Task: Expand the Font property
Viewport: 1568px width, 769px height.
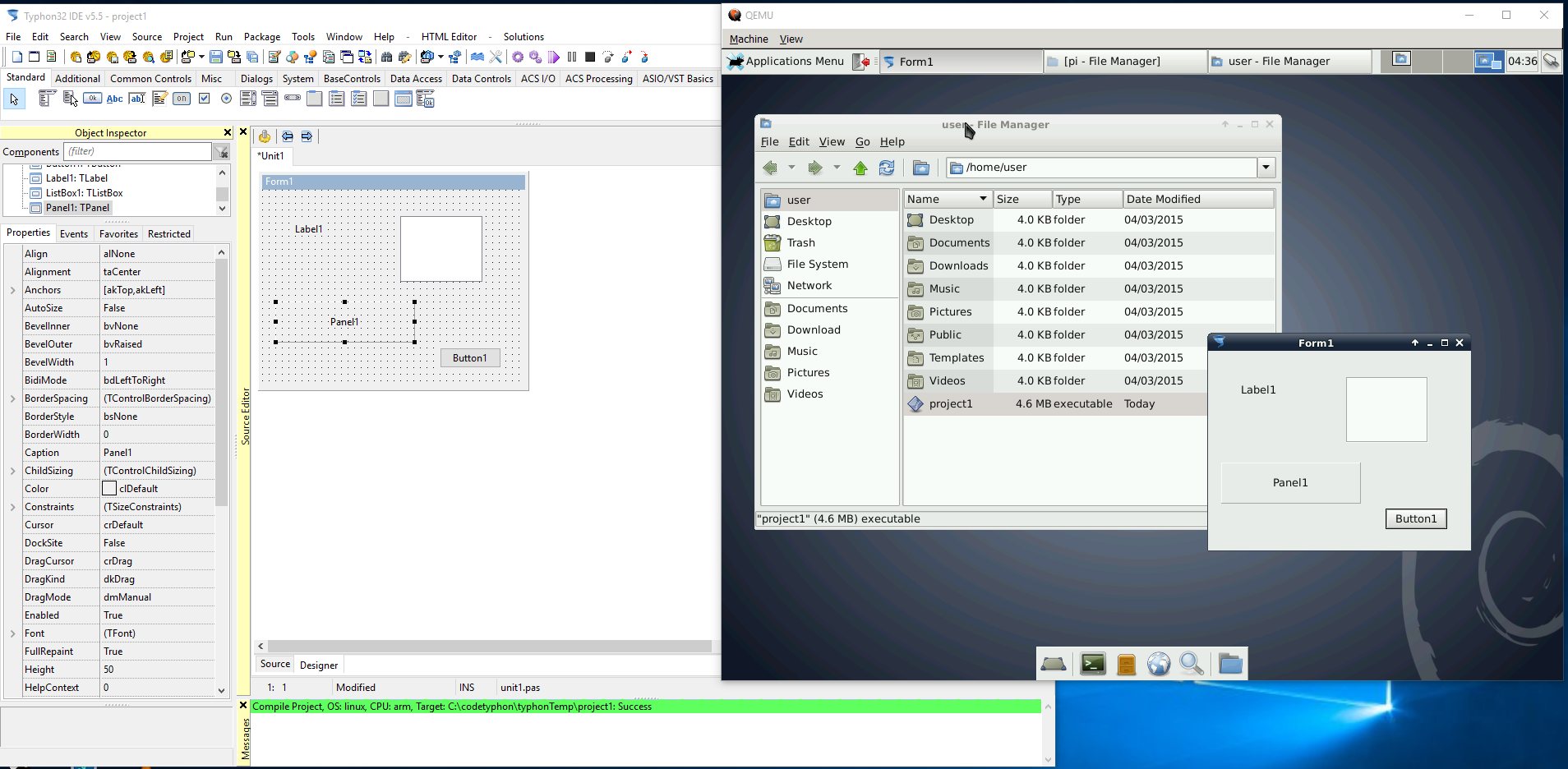Action: (x=12, y=633)
